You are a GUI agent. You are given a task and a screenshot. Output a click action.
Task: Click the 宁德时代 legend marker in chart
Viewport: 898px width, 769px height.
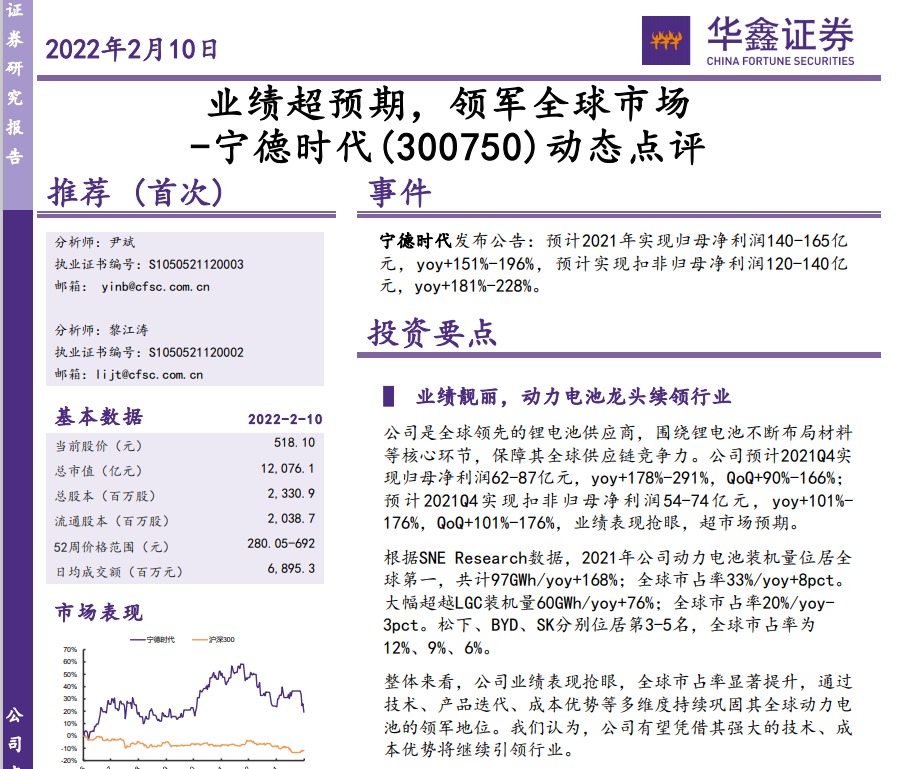[134, 639]
